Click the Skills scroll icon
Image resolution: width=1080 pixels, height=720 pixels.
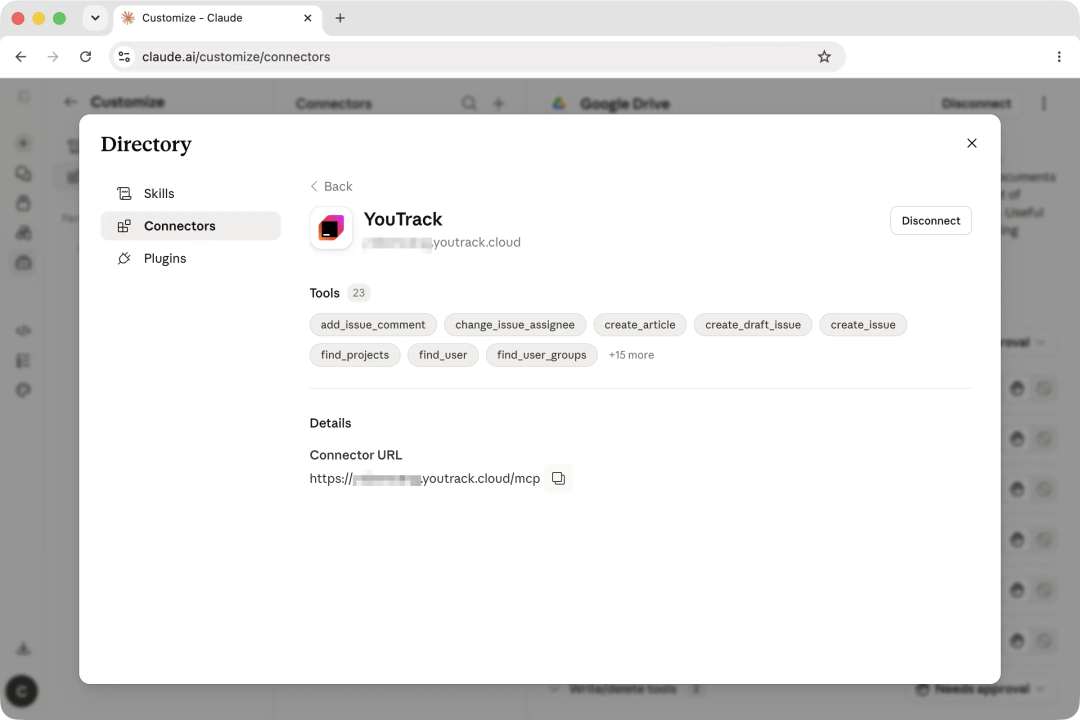[124, 194]
